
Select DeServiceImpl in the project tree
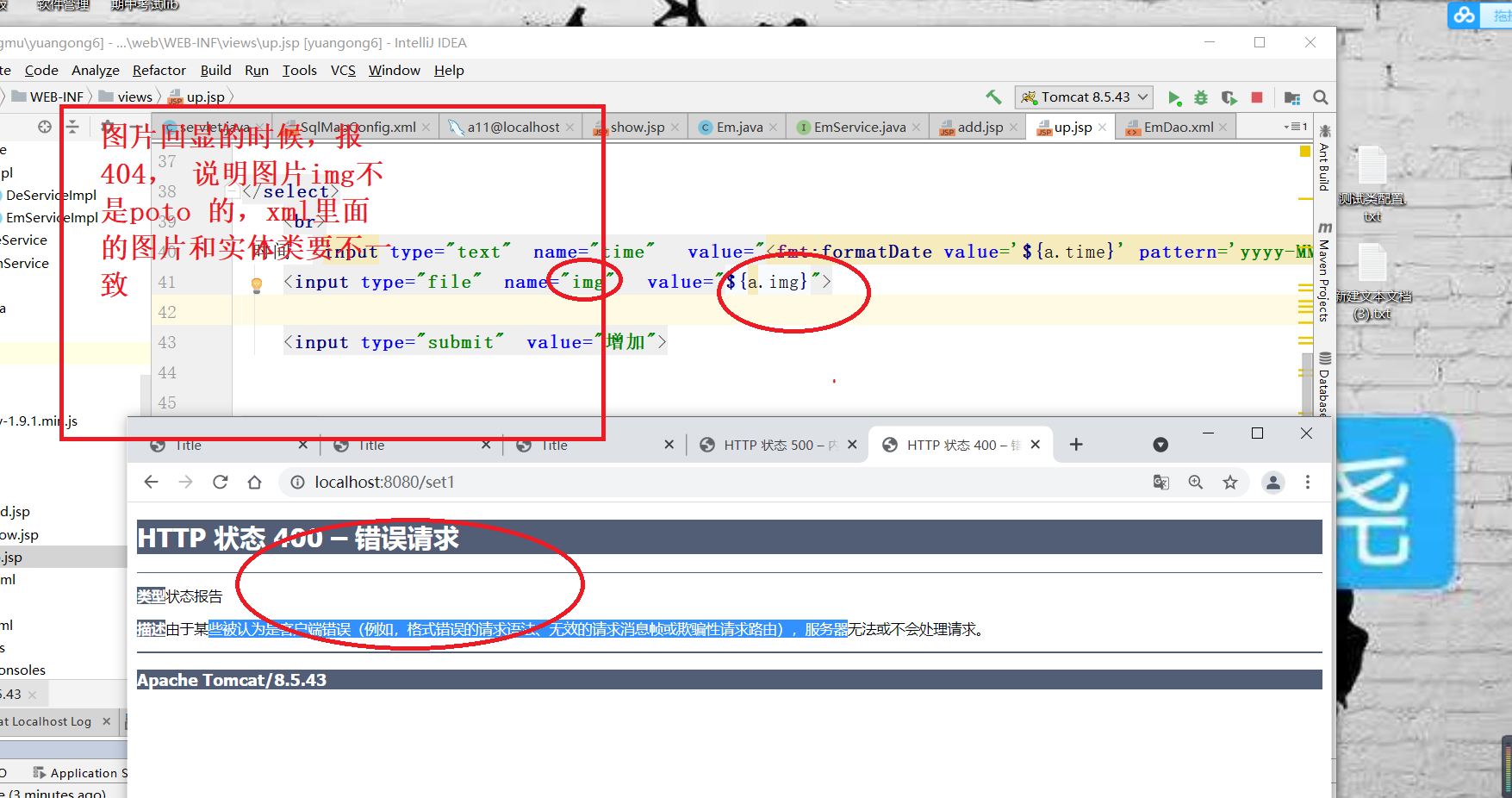click(51, 196)
